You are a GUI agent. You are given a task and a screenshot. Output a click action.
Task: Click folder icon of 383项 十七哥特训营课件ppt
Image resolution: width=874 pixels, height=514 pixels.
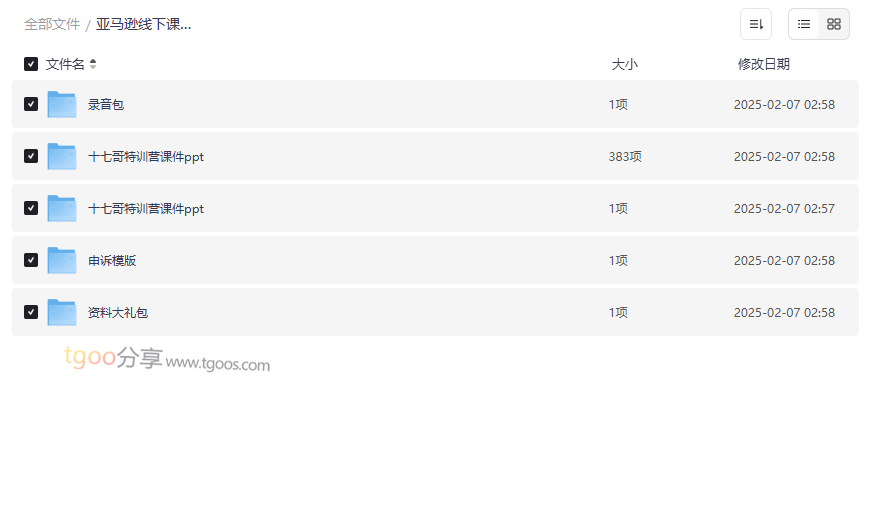(62, 156)
